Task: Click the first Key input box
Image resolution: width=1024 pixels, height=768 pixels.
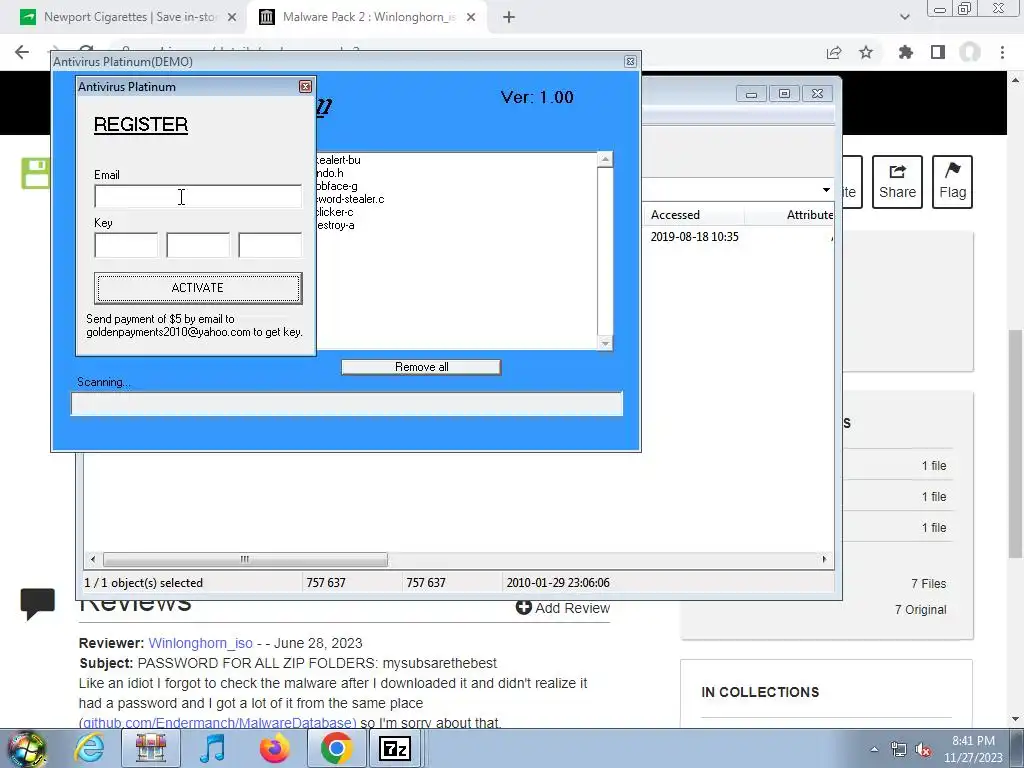Action: [126, 245]
